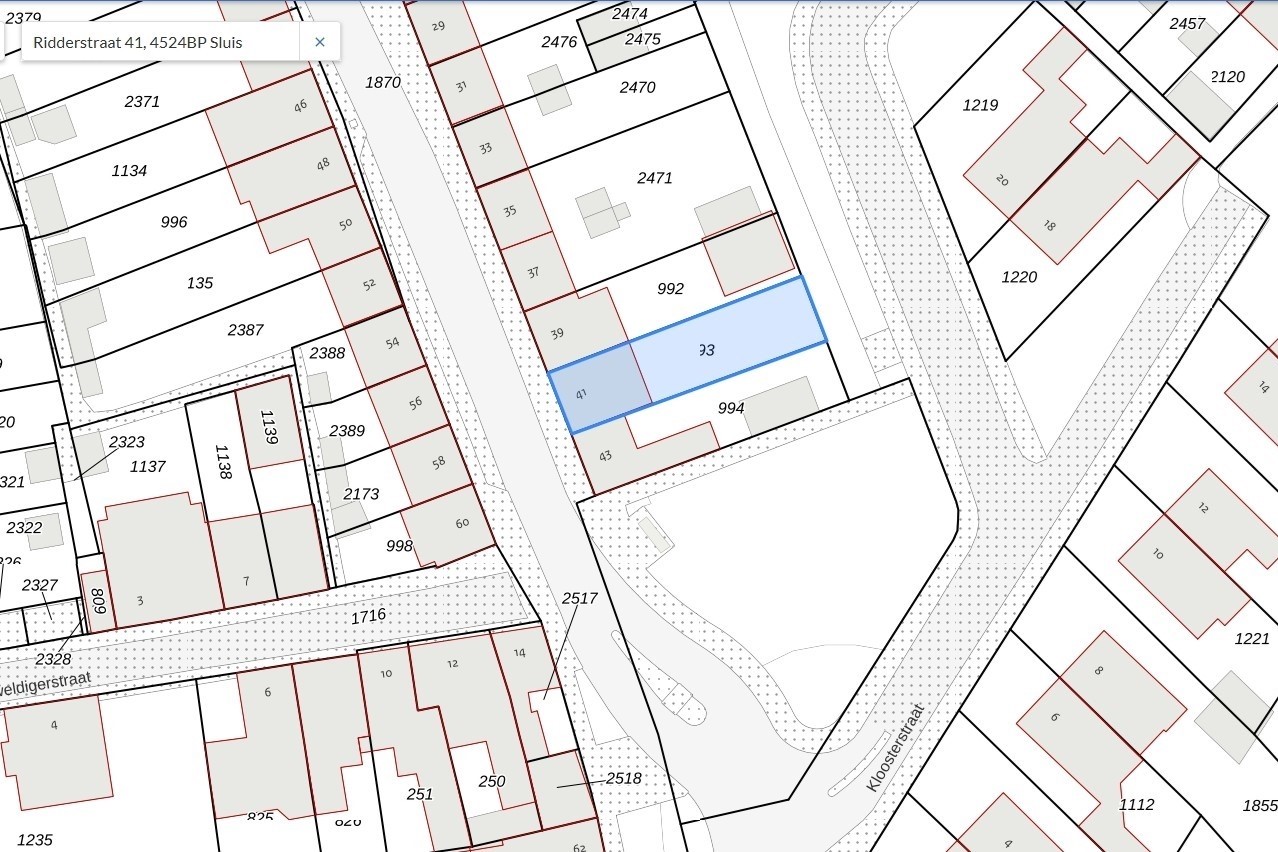
Task: Select building number 20
Action: 1002,180
